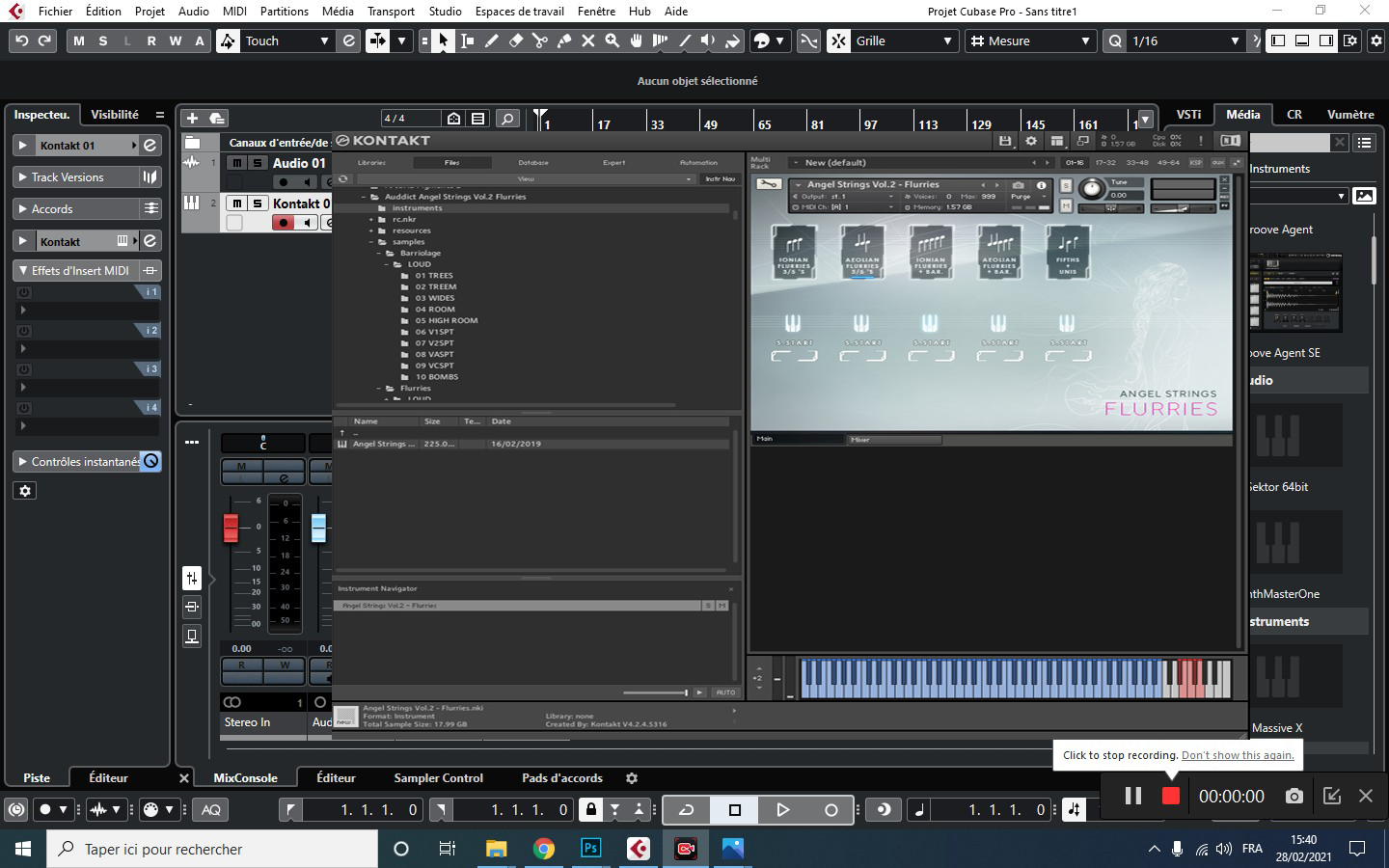Open Inspector settings gear
The height and width of the screenshot is (868, 1389).
tap(25, 491)
